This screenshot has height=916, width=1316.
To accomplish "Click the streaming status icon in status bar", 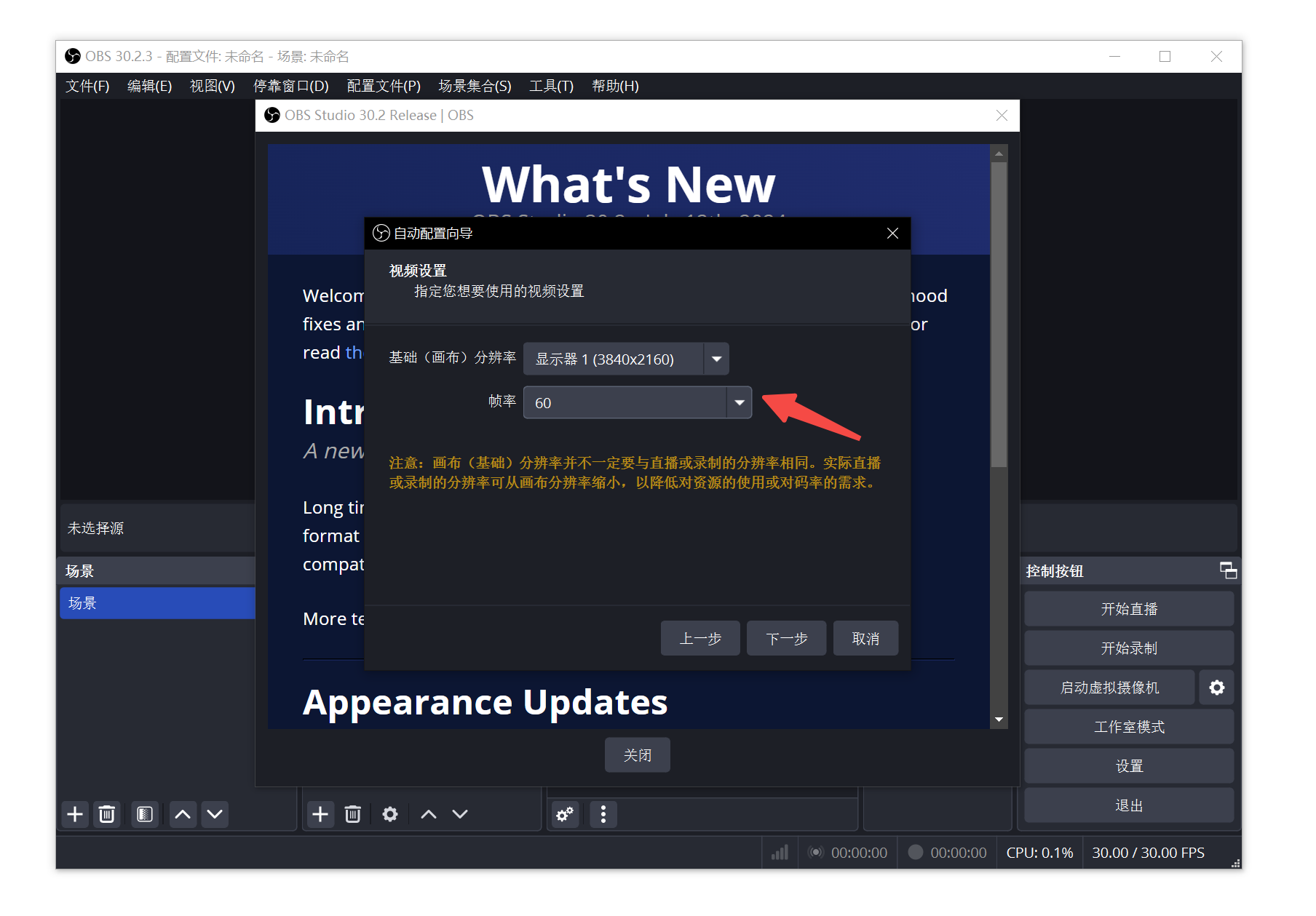I will pos(817,853).
